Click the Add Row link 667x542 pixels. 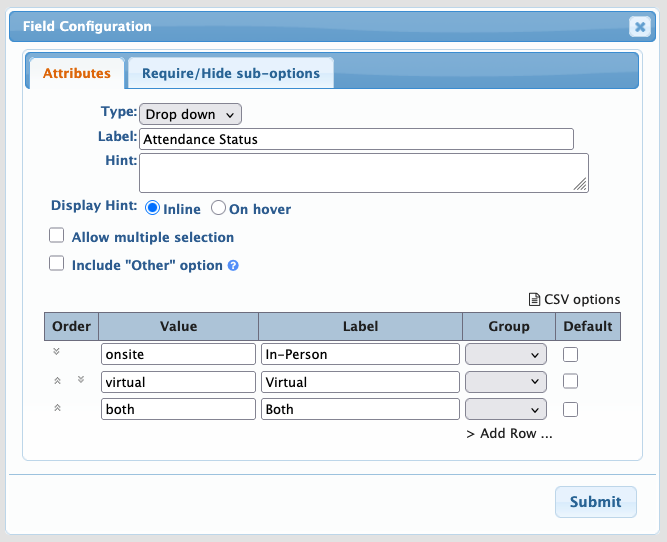(x=509, y=434)
